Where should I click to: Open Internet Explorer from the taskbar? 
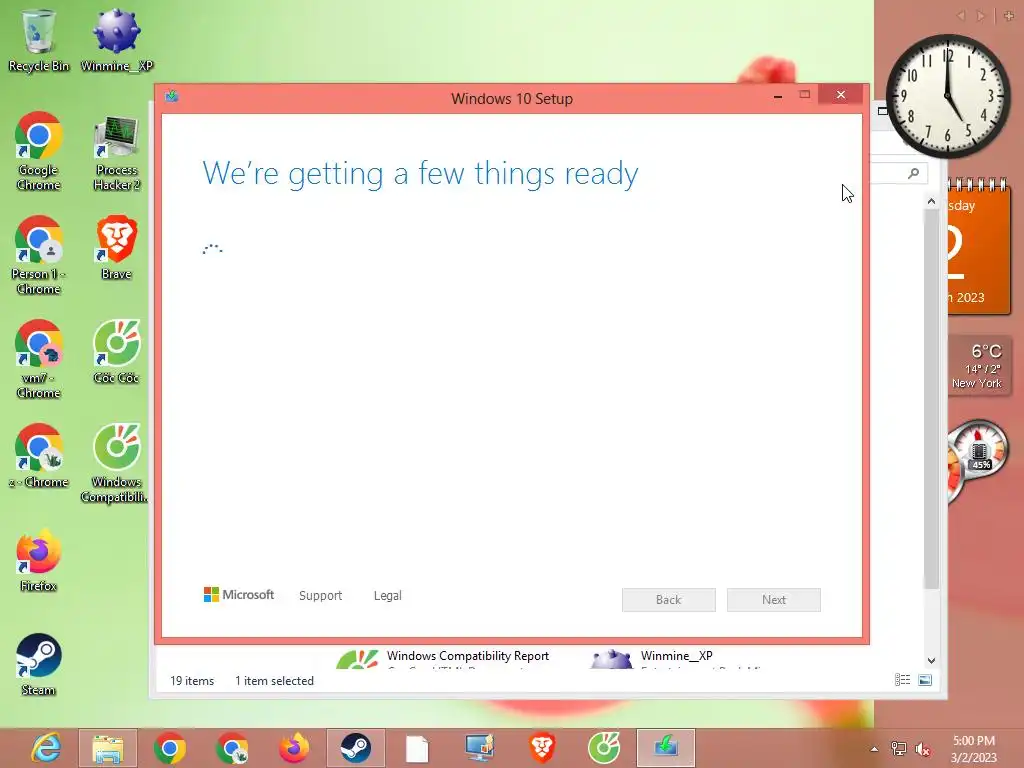(46, 748)
